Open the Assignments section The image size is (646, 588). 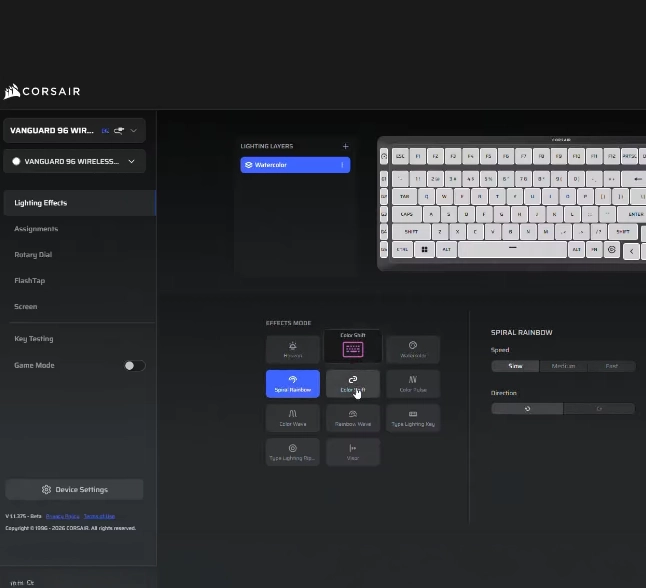(36, 229)
